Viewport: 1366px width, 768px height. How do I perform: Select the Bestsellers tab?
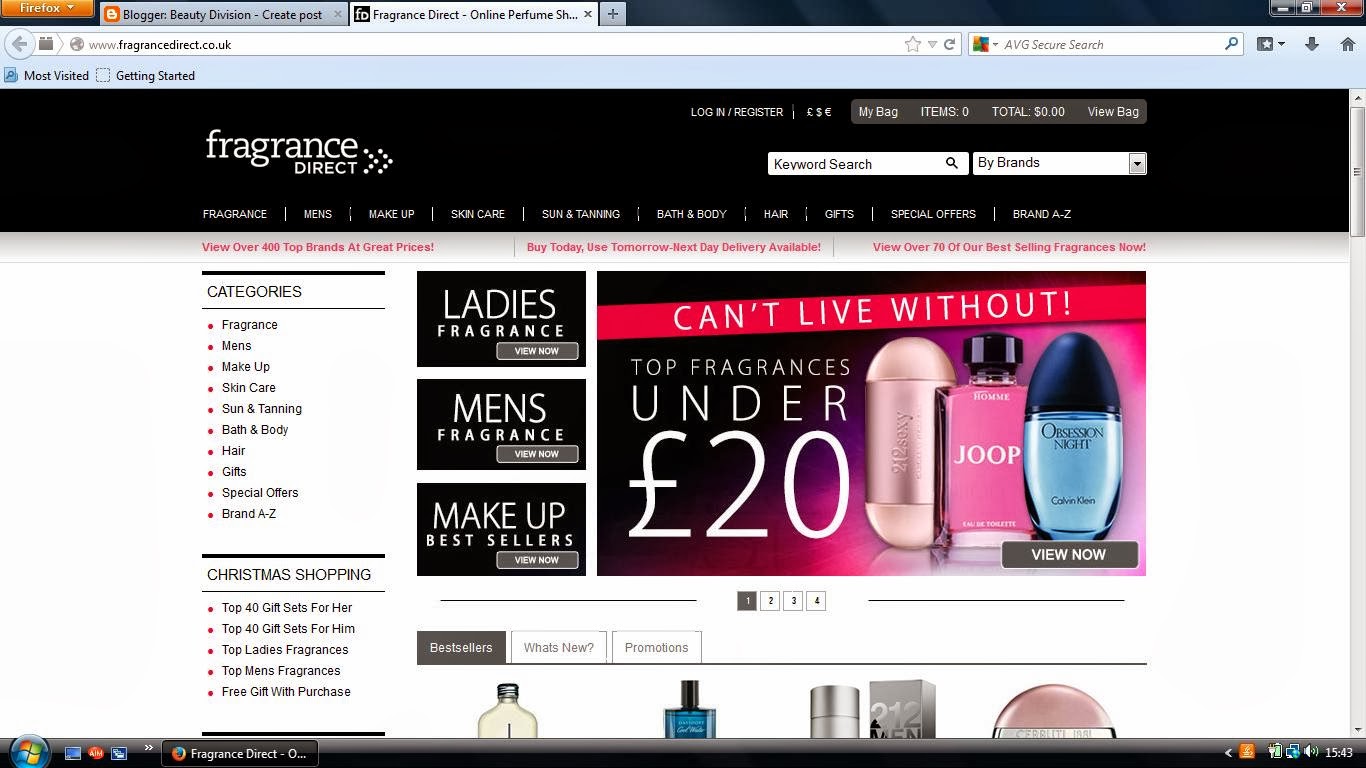tap(461, 647)
